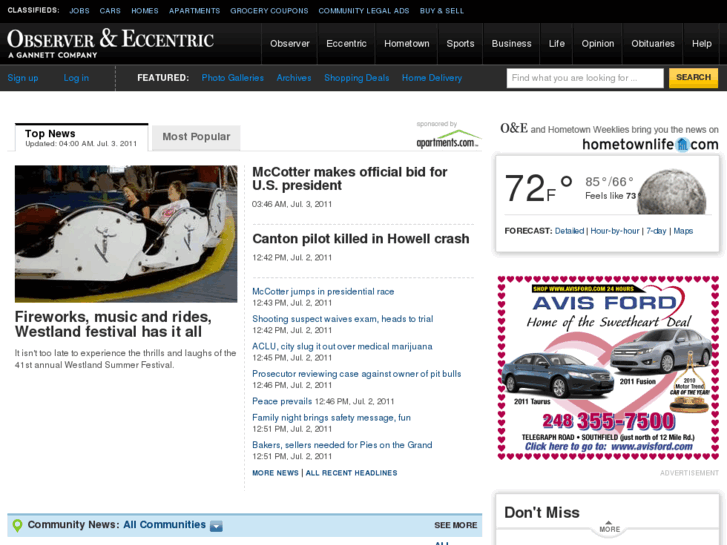Select the Top News tab

82,137
